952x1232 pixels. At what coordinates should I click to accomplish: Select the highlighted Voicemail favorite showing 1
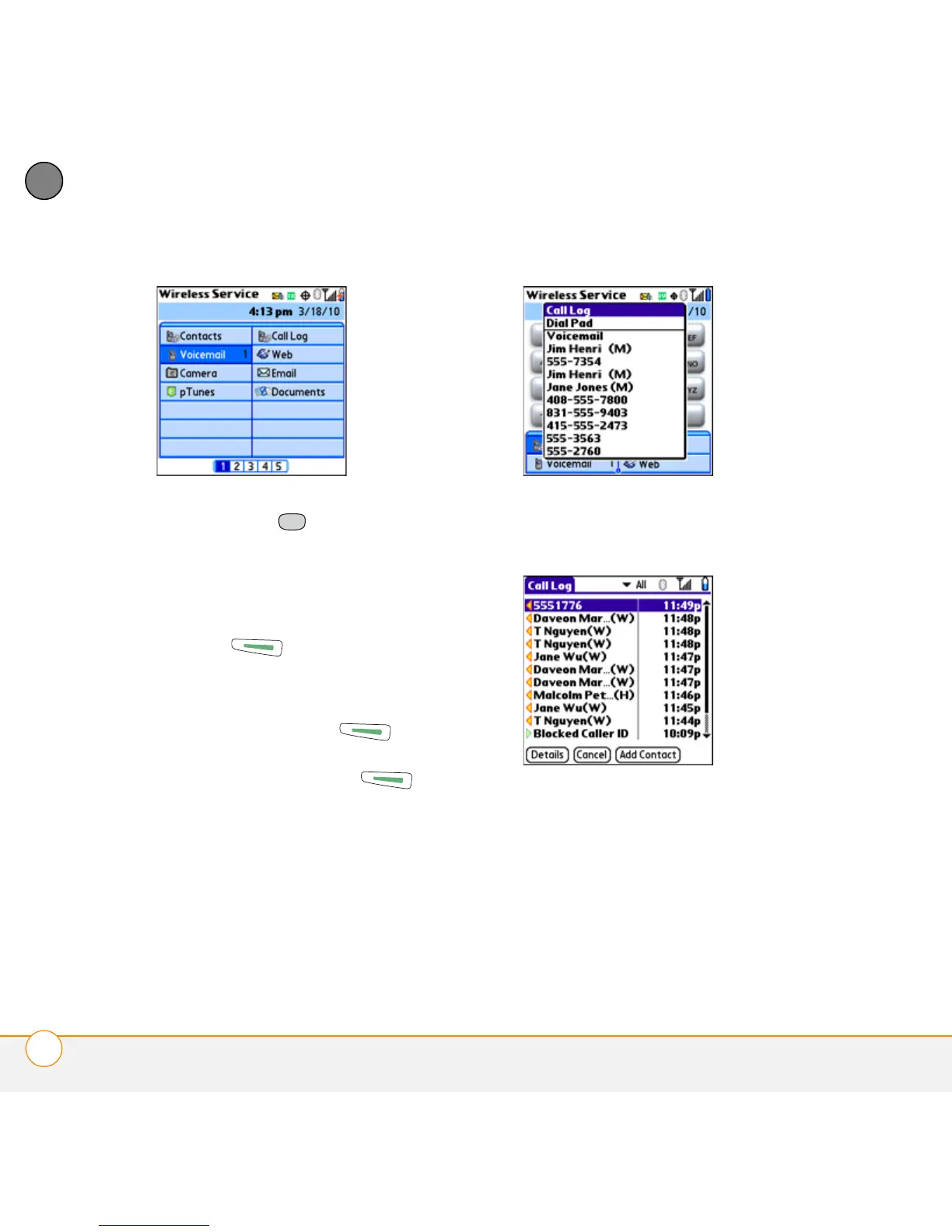pyautogui.click(x=206, y=355)
